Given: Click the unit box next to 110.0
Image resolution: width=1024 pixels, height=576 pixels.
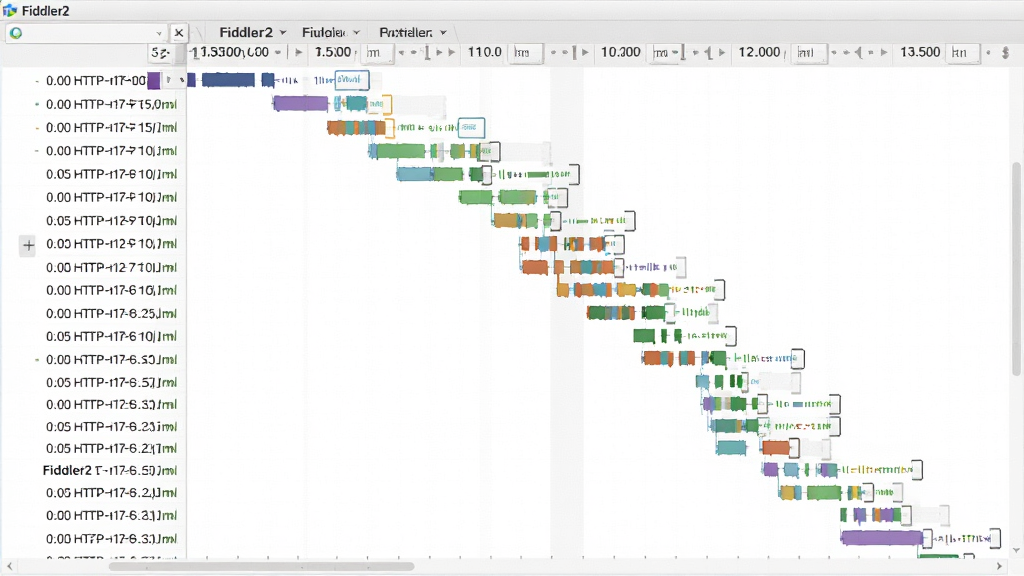Looking at the screenshot, I should 528,53.
